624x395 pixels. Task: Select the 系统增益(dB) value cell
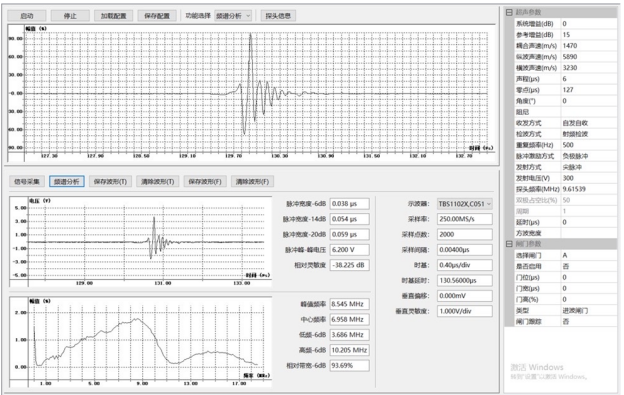pyautogui.click(x=589, y=24)
